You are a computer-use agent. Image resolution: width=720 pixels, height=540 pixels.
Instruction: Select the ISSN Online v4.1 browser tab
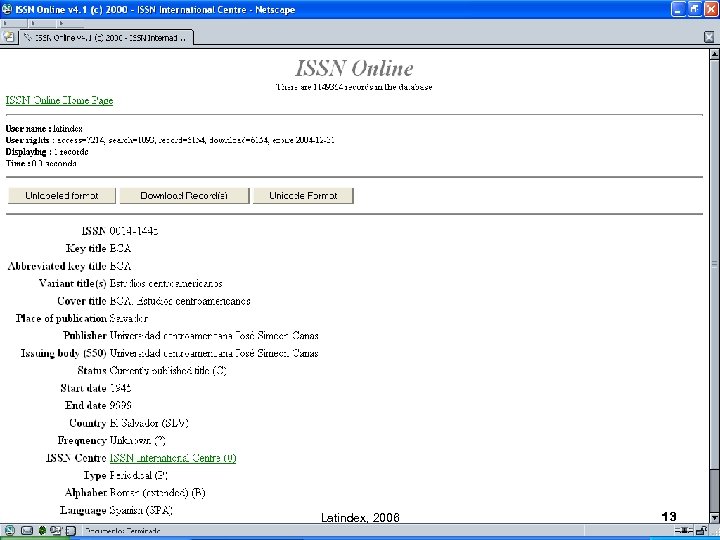[106, 38]
